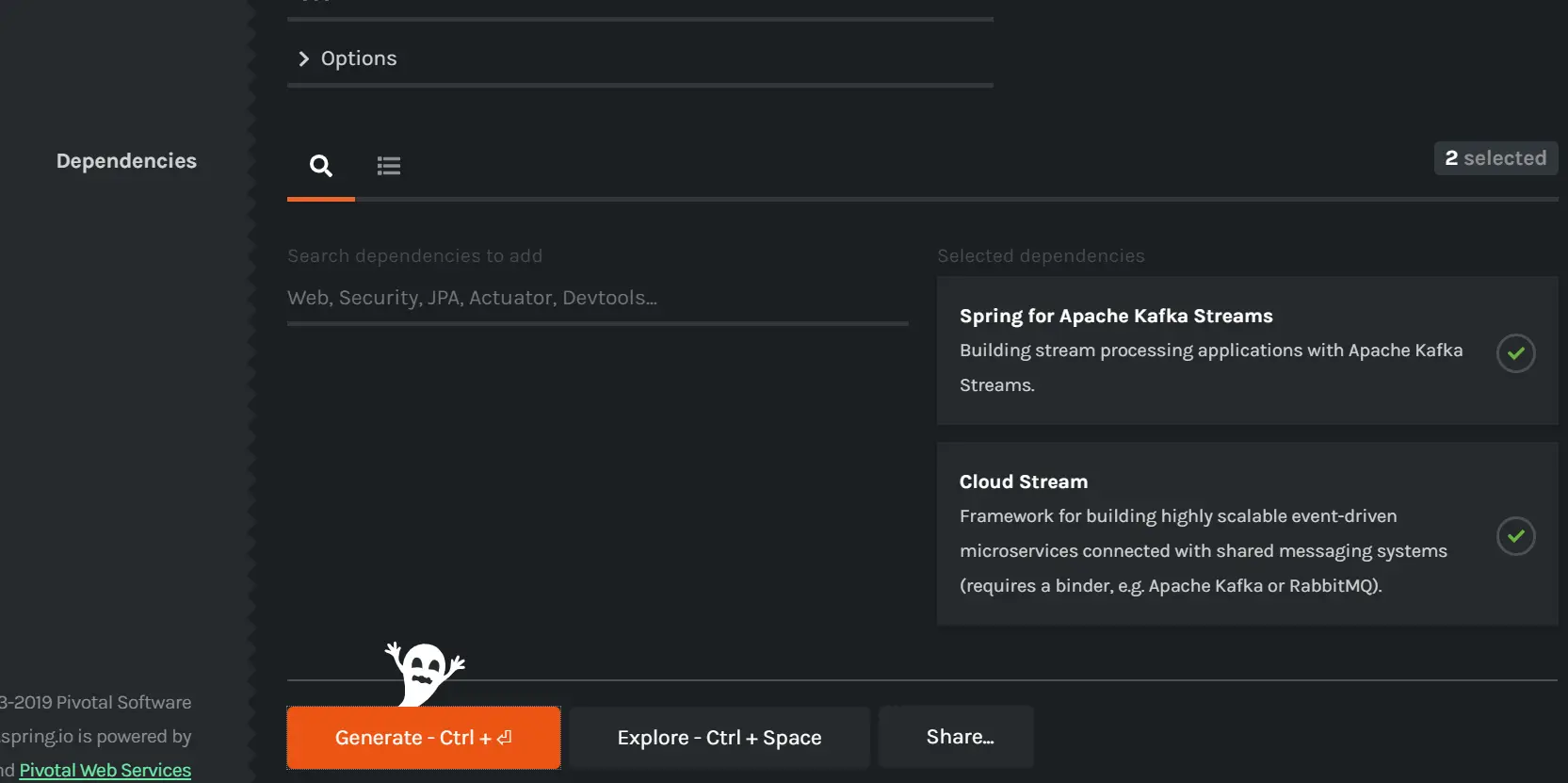This screenshot has height=783, width=1568.
Task: Uncheck the Cloud Stream dependency
Action: coord(1515,536)
